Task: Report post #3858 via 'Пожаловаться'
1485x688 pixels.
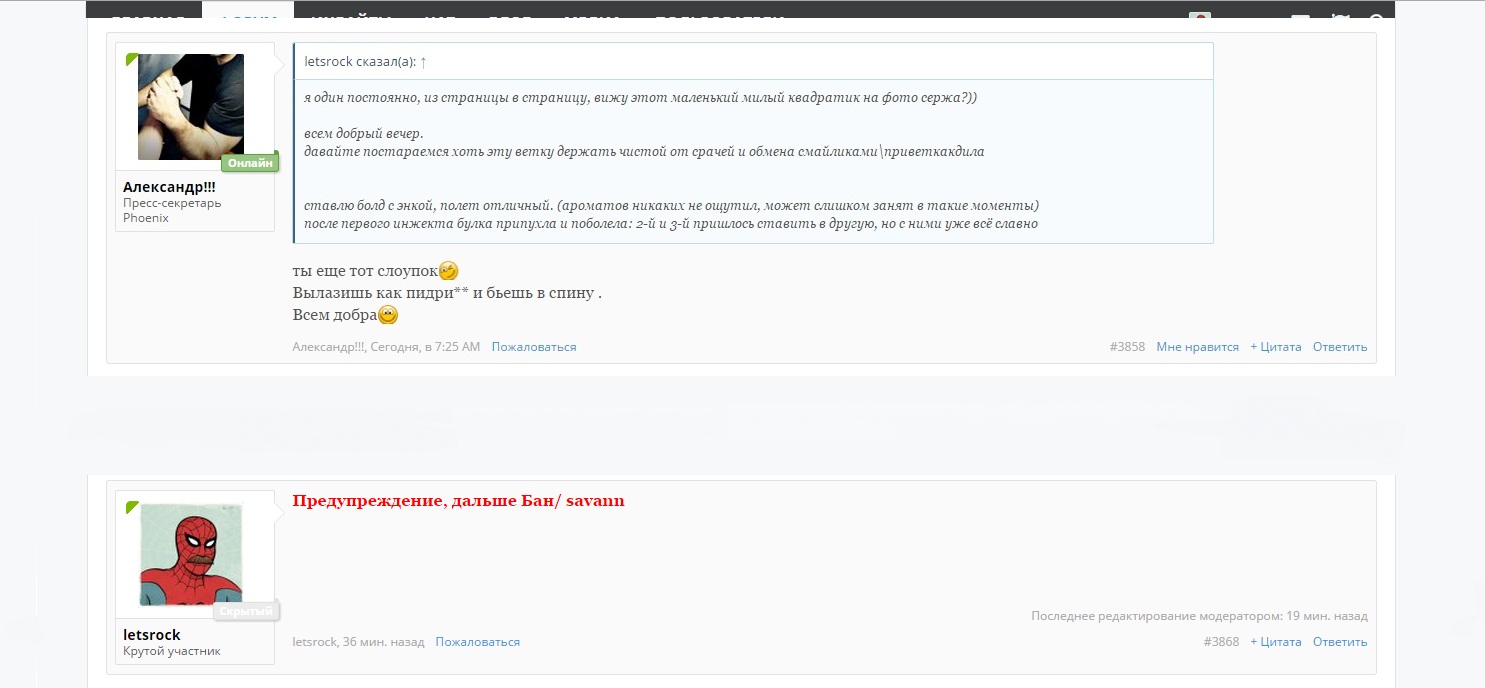Action: click(534, 347)
